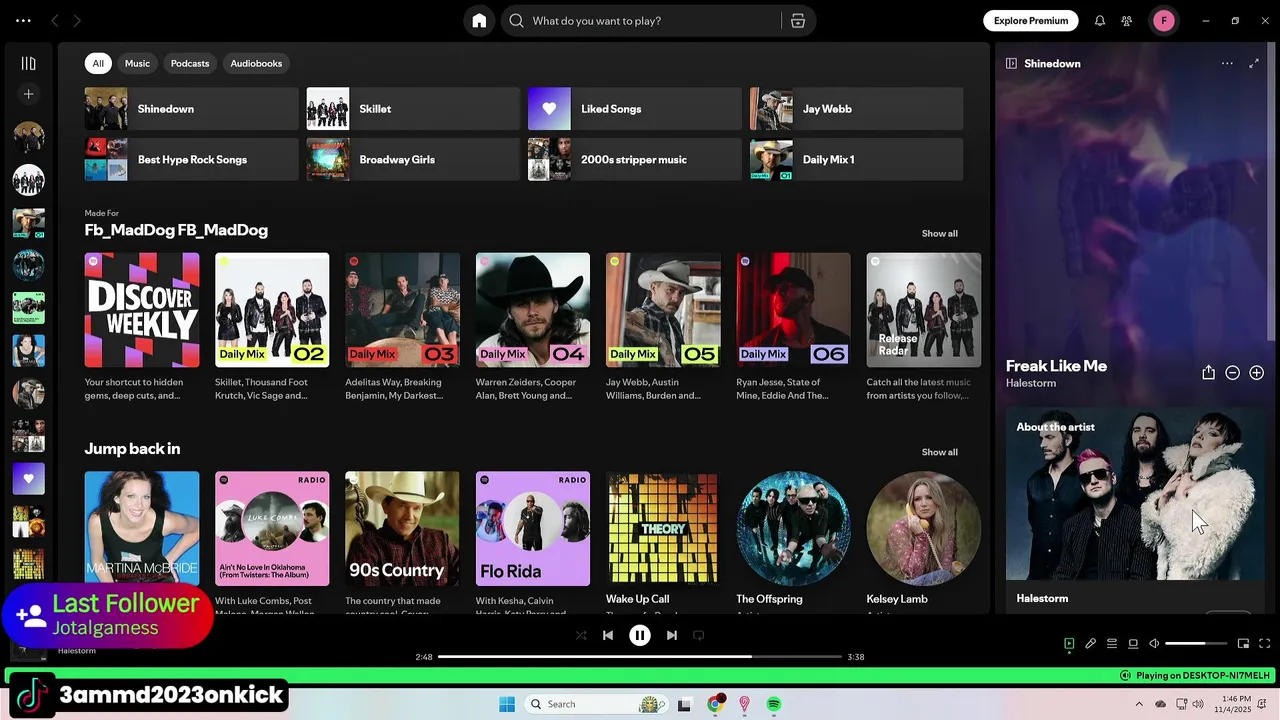Viewport: 1280px width, 720px height.
Task: Go to Spotify Home via the house icon
Action: click(x=479, y=21)
